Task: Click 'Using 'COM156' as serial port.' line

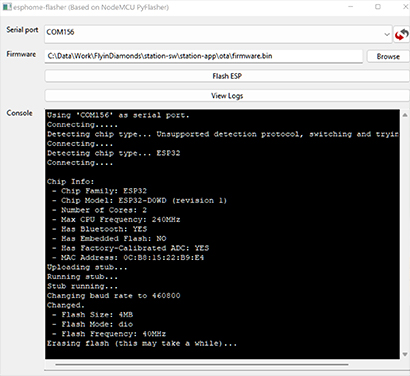Action: [x=118, y=115]
